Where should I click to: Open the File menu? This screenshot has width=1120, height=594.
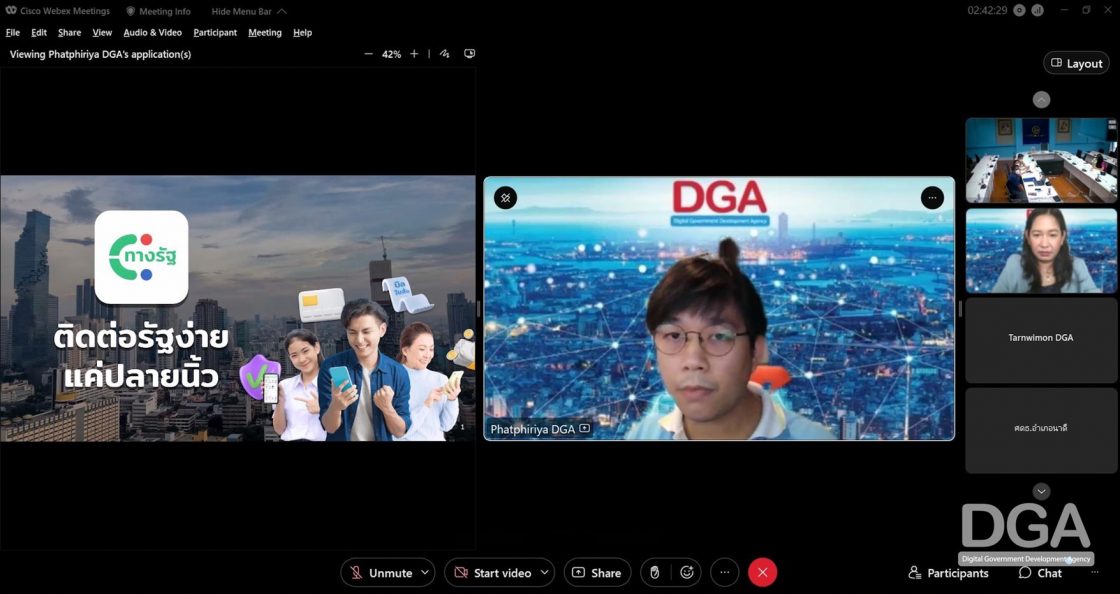pos(13,33)
